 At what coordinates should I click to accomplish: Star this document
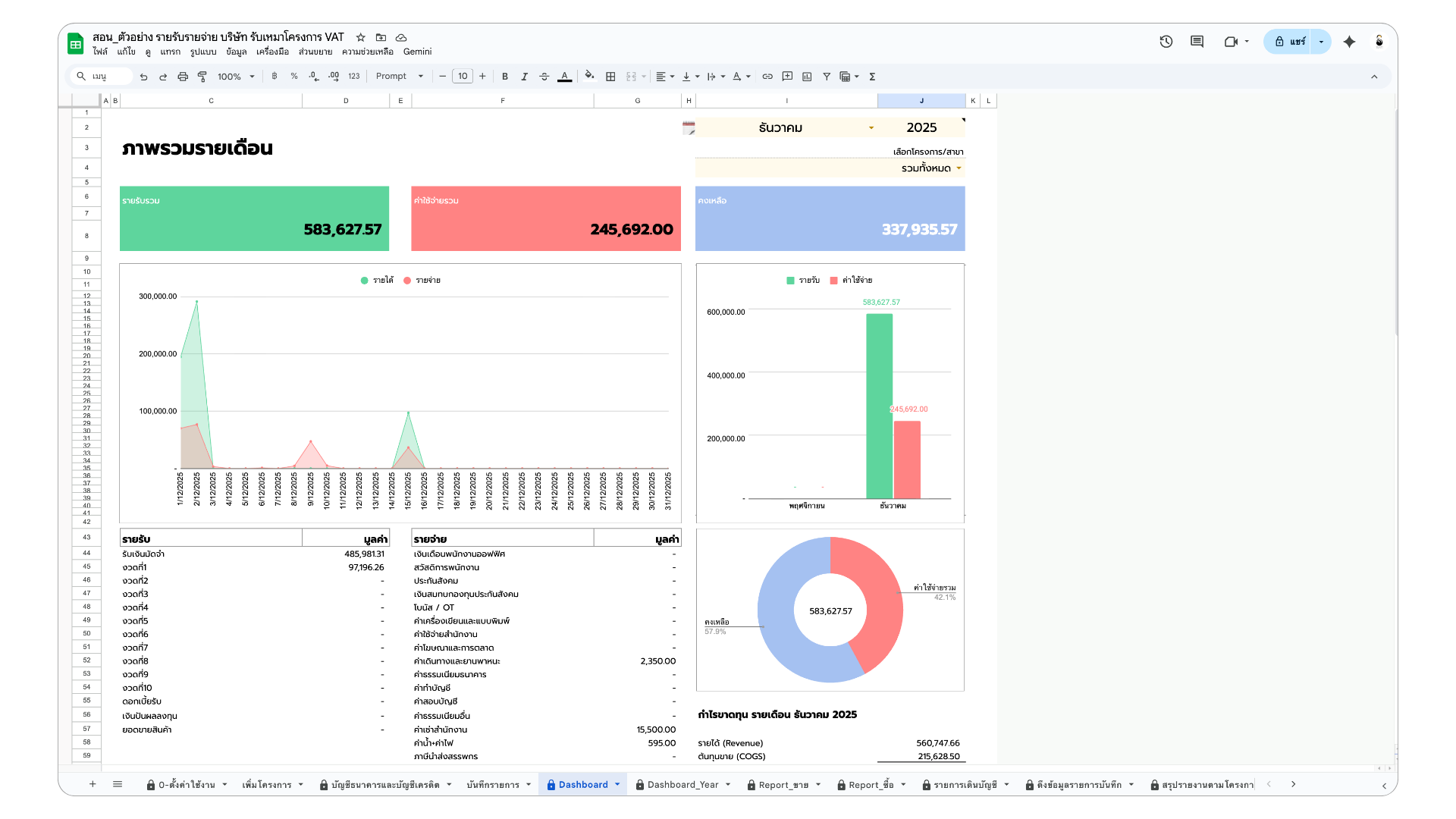click(361, 37)
